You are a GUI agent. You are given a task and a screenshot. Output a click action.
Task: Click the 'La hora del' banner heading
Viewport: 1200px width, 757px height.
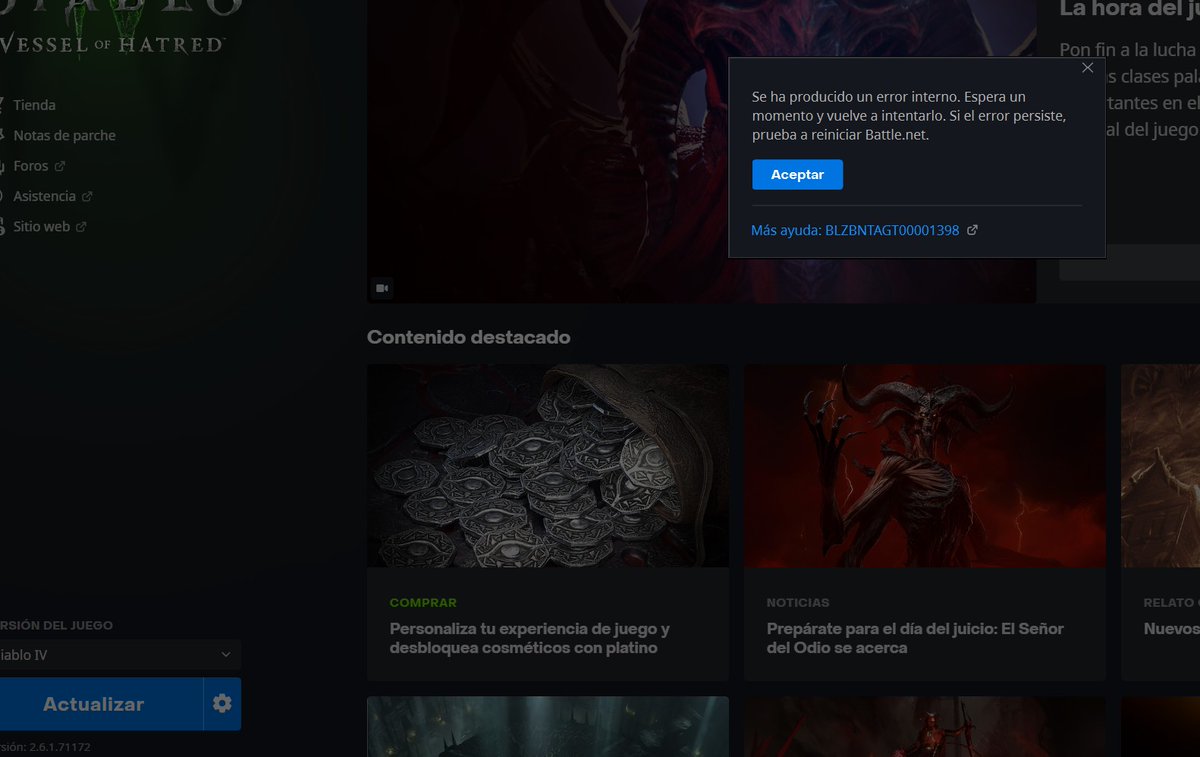pyautogui.click(x=1129, y=9)
